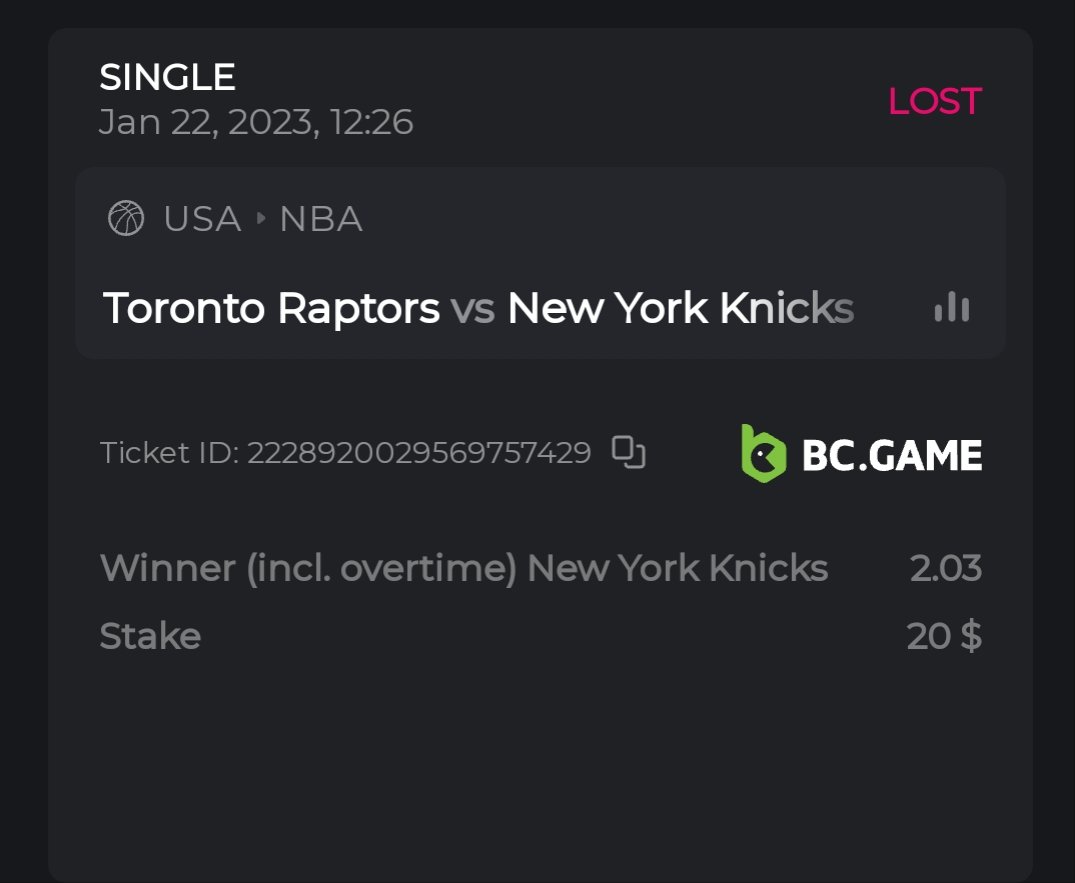The height and width of the screenshot is (883, 1075).
Task: Click the arrow between USA and NBA
Action: point(261,218)
